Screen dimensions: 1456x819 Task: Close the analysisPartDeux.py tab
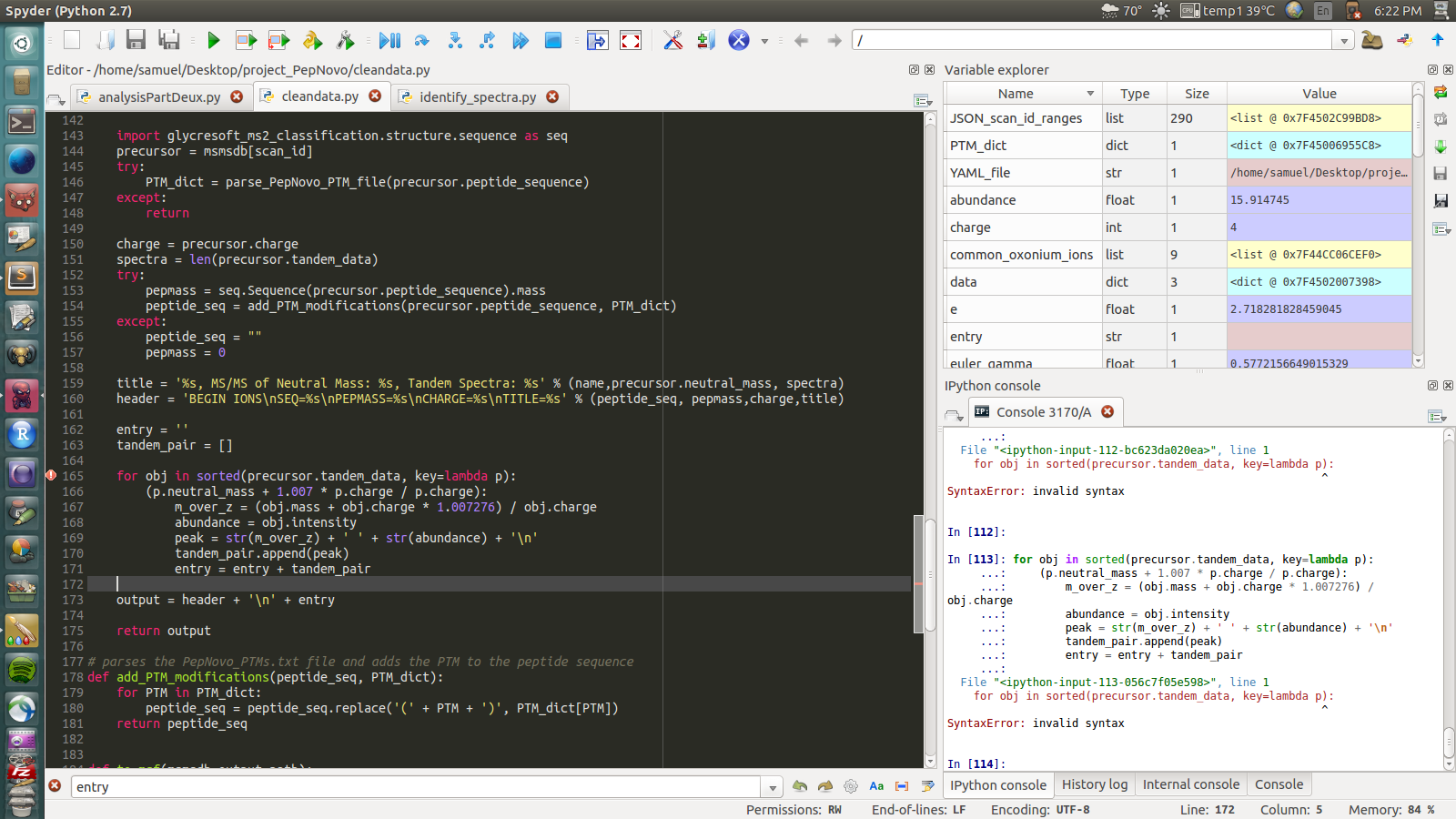pos(237,96)
